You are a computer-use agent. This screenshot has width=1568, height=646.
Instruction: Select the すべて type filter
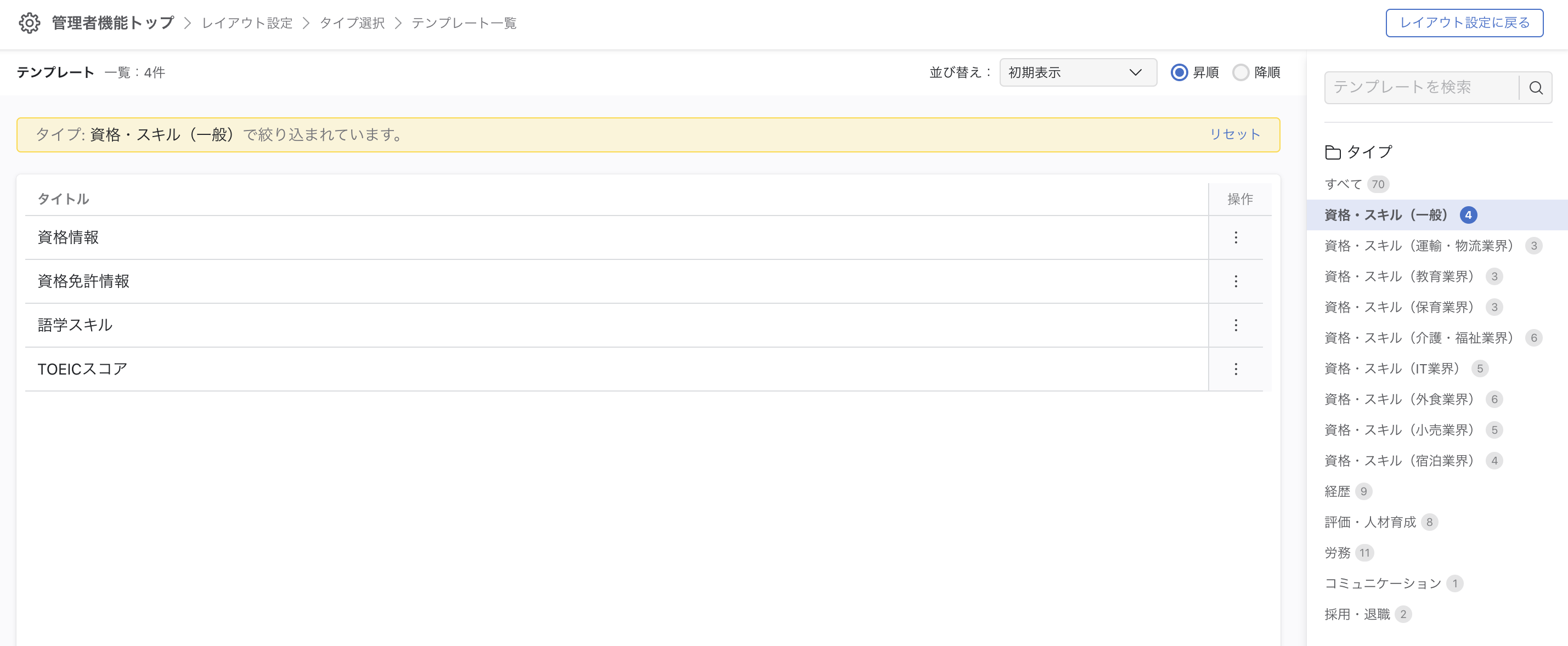point(1343,184)
